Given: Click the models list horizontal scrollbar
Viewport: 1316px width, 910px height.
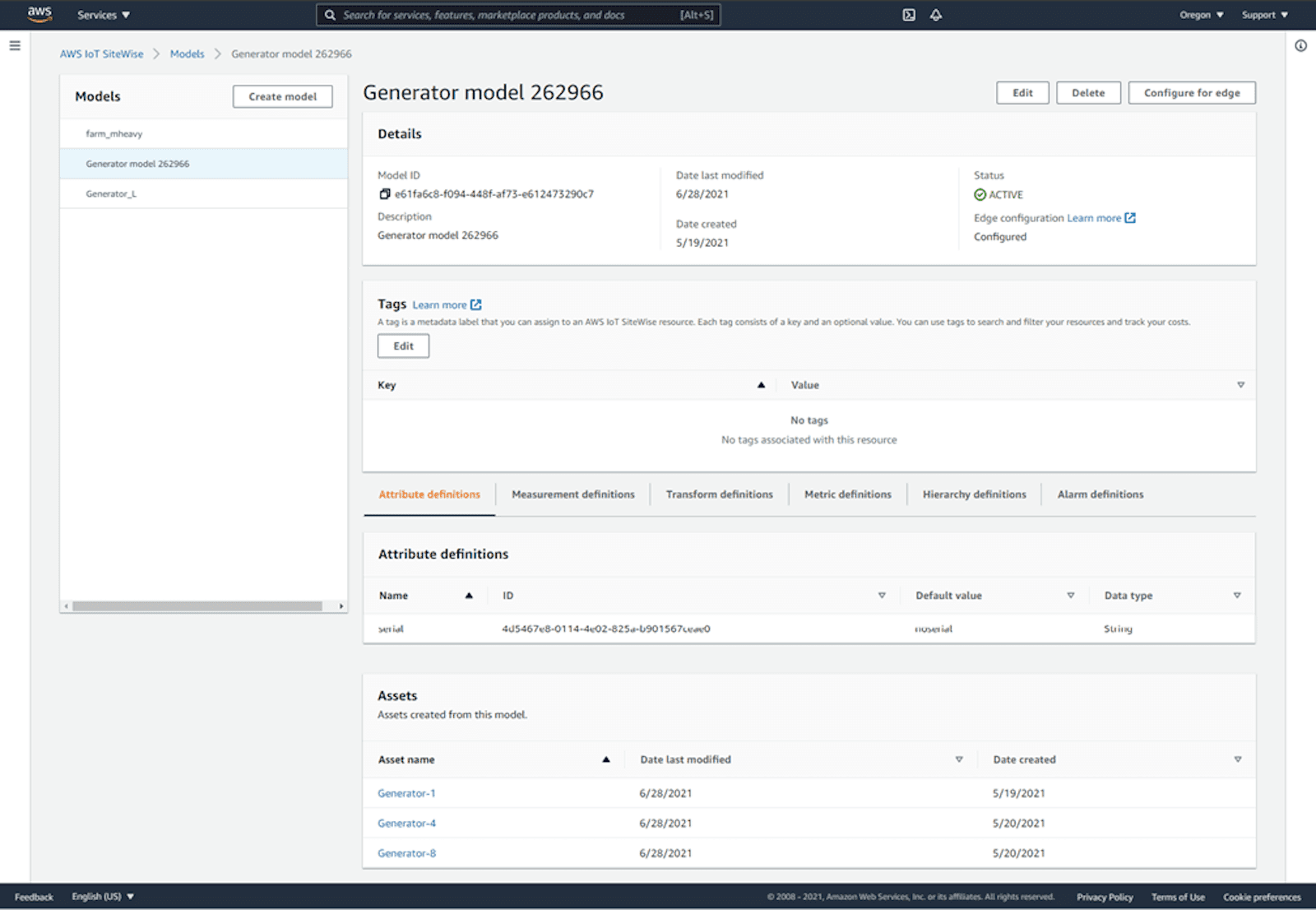Looking at the screenshot, I should click(x=197, y=606).
